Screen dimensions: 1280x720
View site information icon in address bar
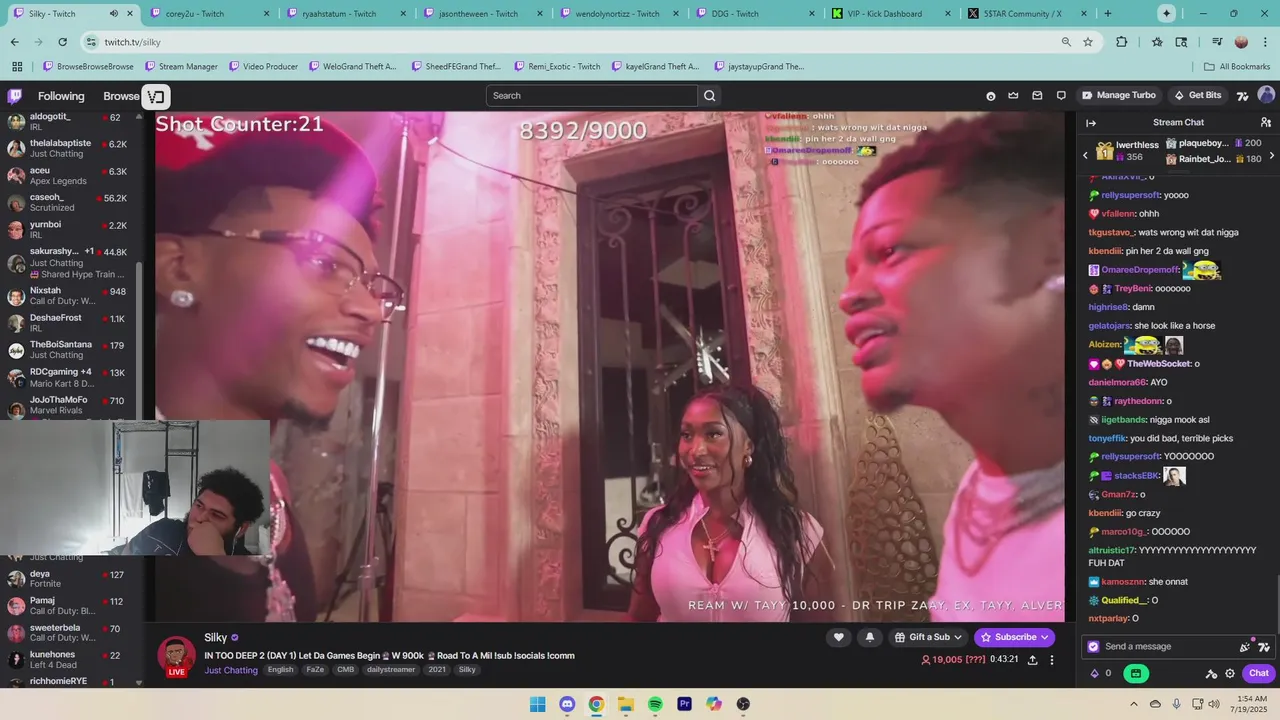point(92,42)
